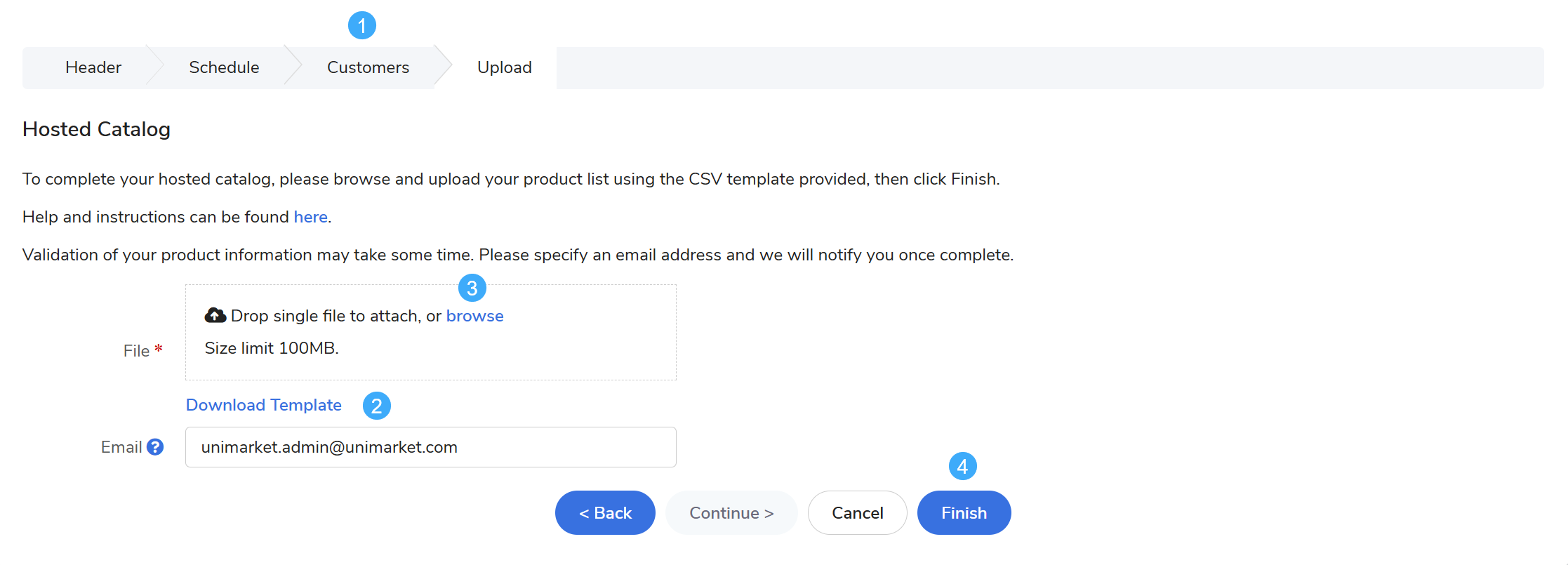Switch to the Customers step

(368, 67)
